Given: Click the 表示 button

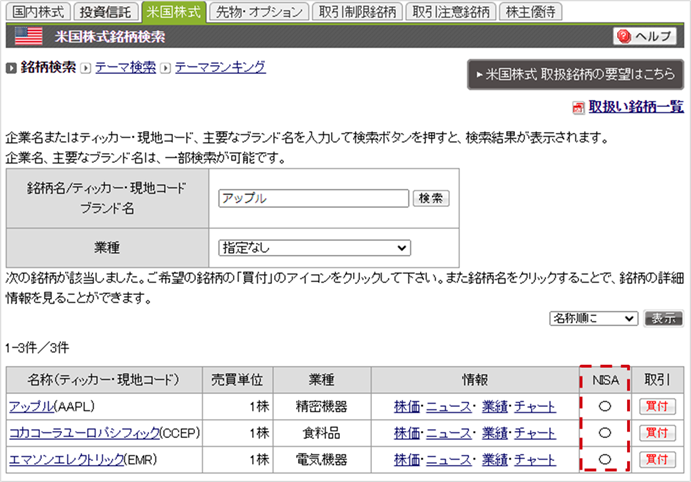Looking at the screenshot, I should coord(663,318).
